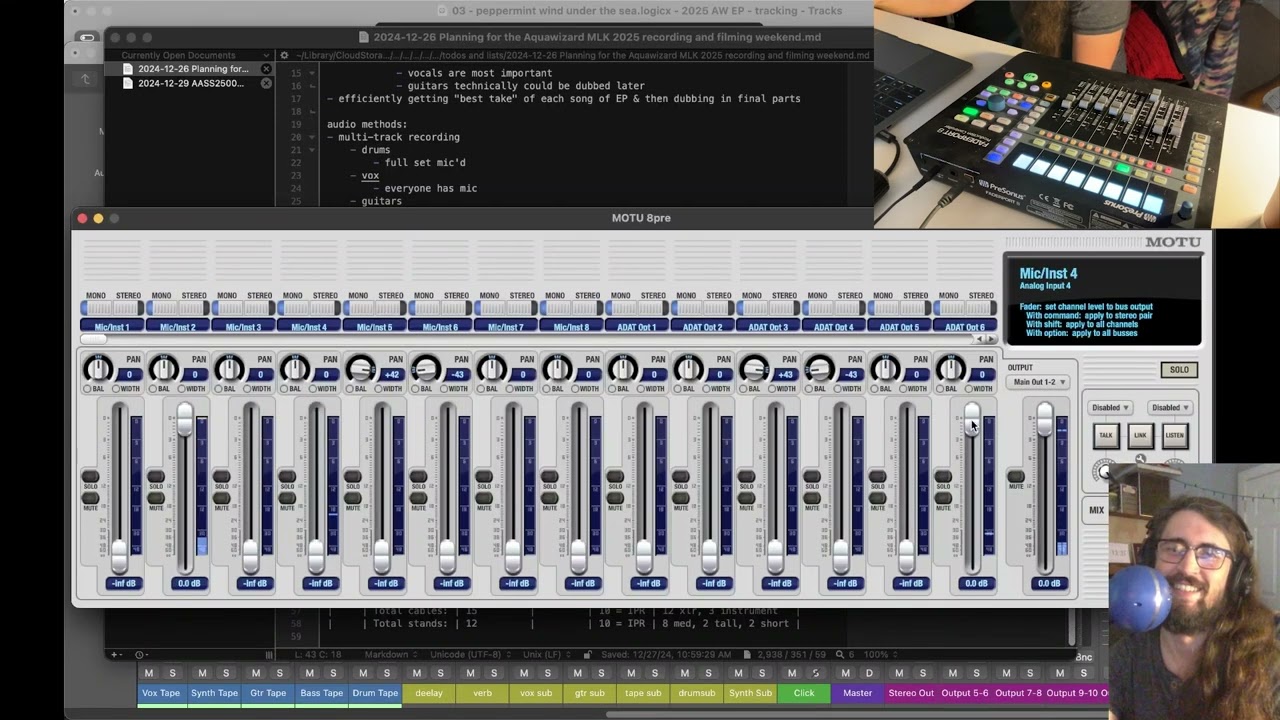The width and height of the screenshot is (1280, 720).
Task: Select WIDTH mode on Mic/Inst 6
Action: click(444, 388)
